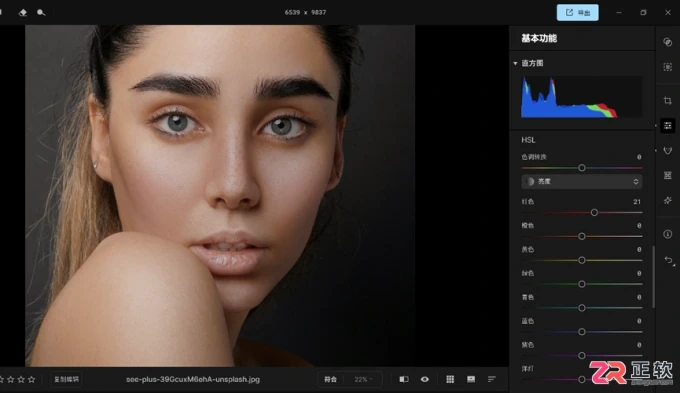Toggle the eye preview icon
The width and height of the screenshot is (680, 393).
[425, 379]
